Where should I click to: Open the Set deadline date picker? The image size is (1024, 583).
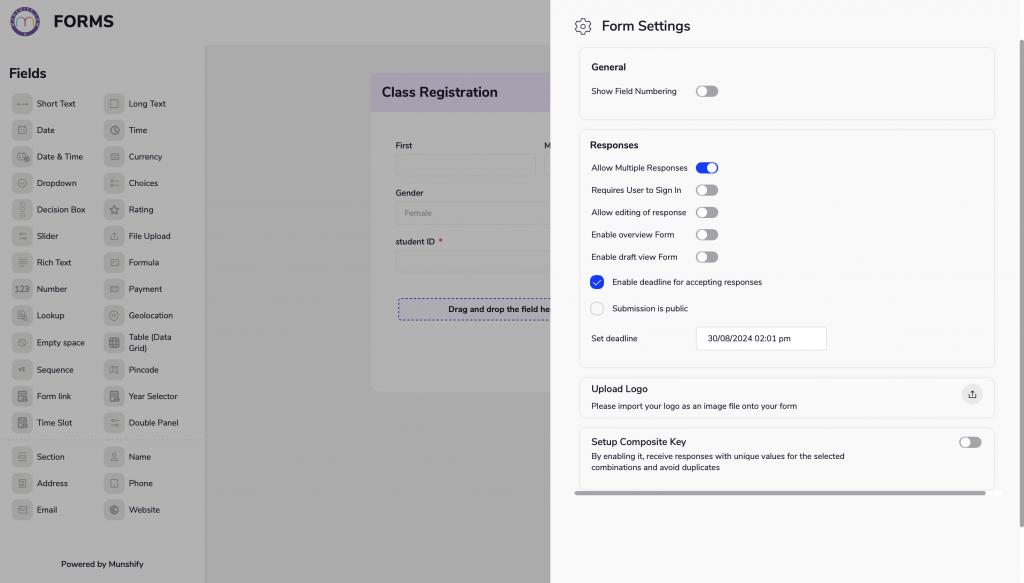point(760,338)
